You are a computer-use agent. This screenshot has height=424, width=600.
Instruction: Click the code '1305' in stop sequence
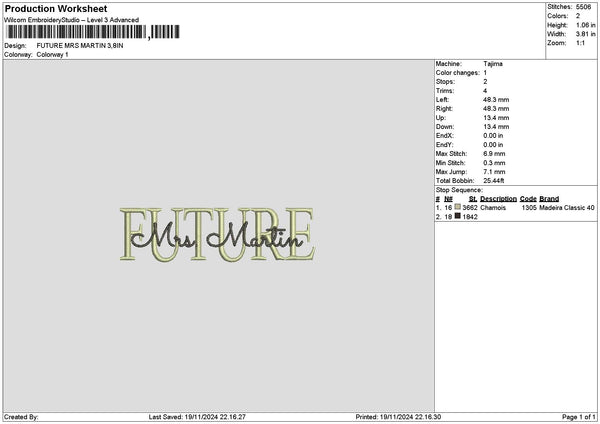[x=529, y=208]
